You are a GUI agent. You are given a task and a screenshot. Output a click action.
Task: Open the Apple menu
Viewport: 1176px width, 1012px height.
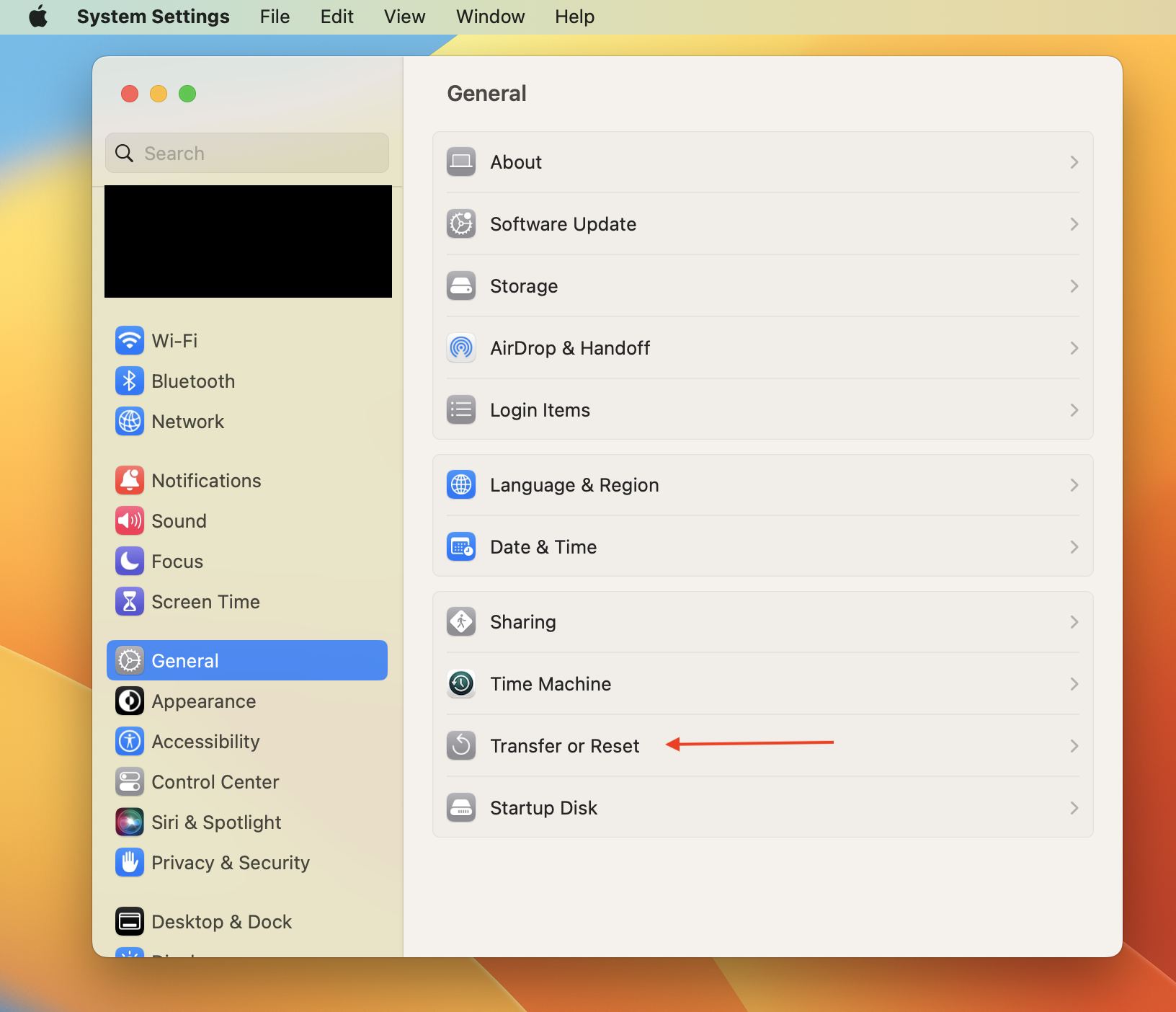tap(38, 16)
